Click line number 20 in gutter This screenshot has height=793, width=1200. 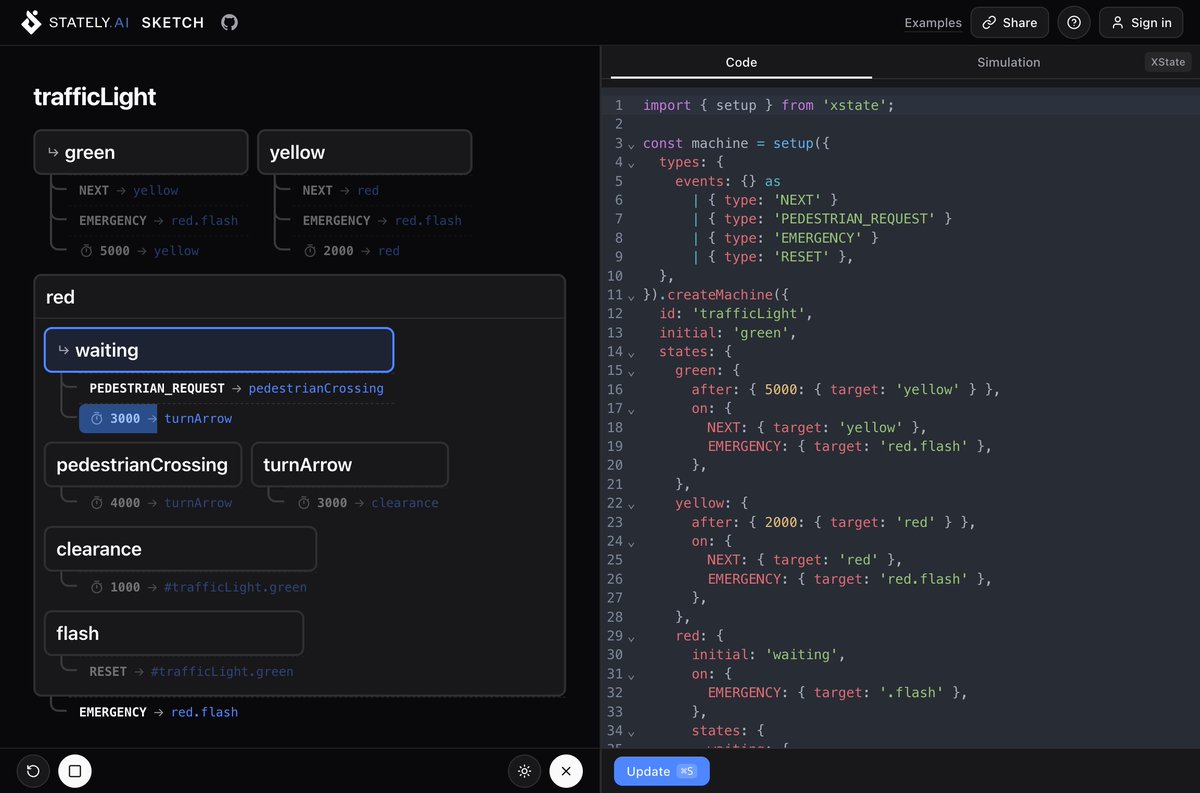tap(614, 466)
